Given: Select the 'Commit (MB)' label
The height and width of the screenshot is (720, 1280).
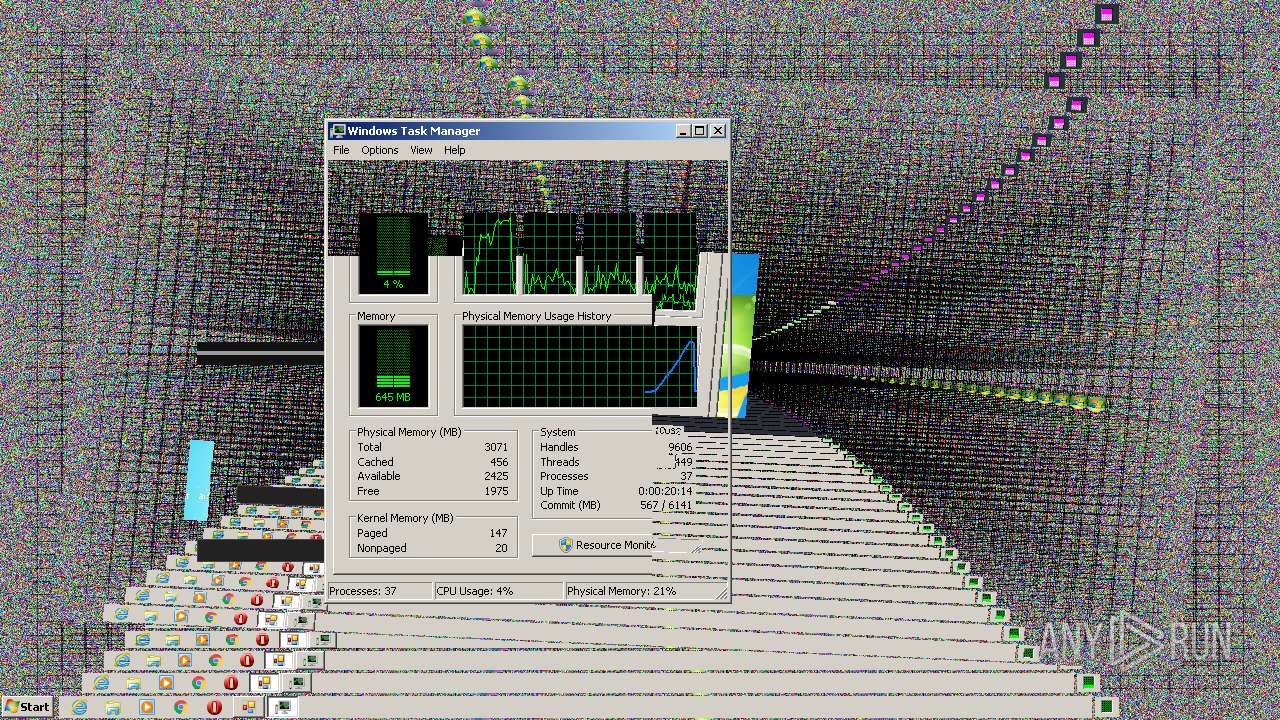Looking at the screenshot, I should click(x=570, y=505).
